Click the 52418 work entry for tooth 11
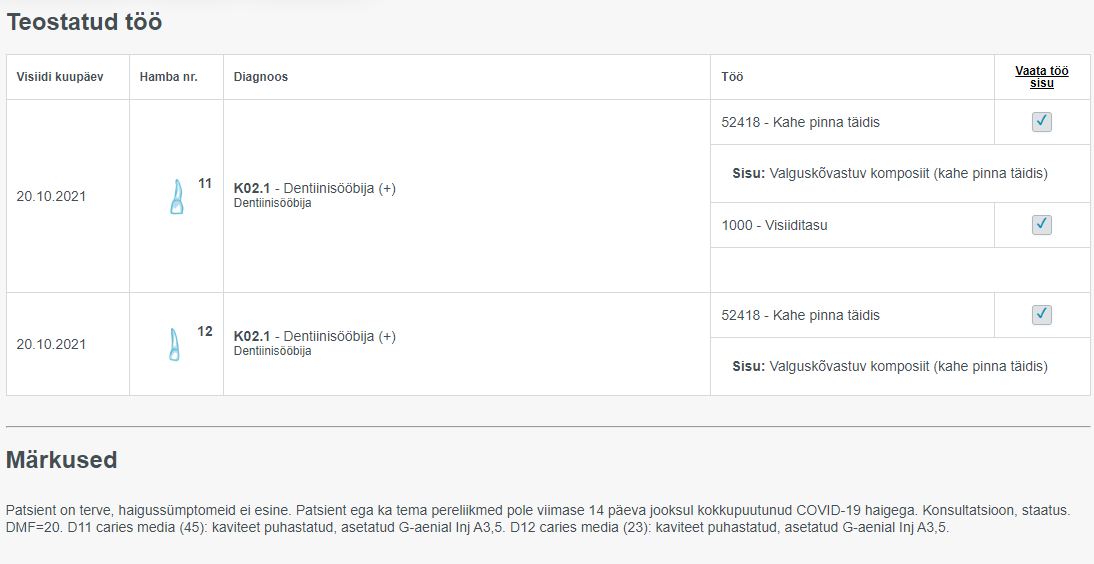 click(800, 122)
